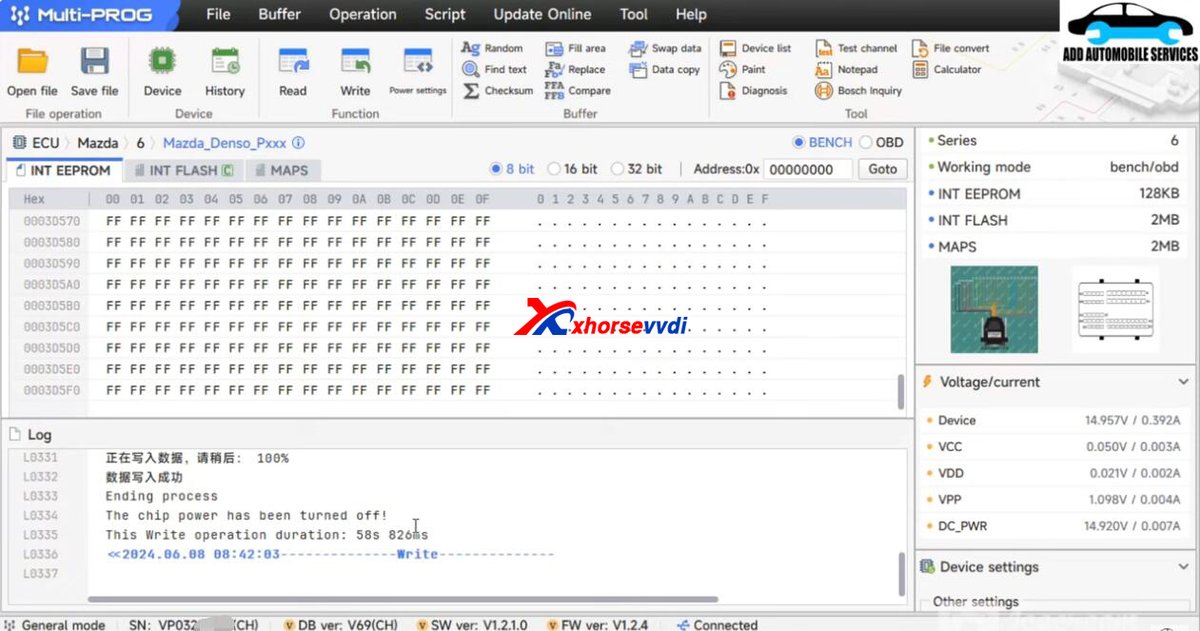
Task: Open the Operation menu
Action: point(363,14)
